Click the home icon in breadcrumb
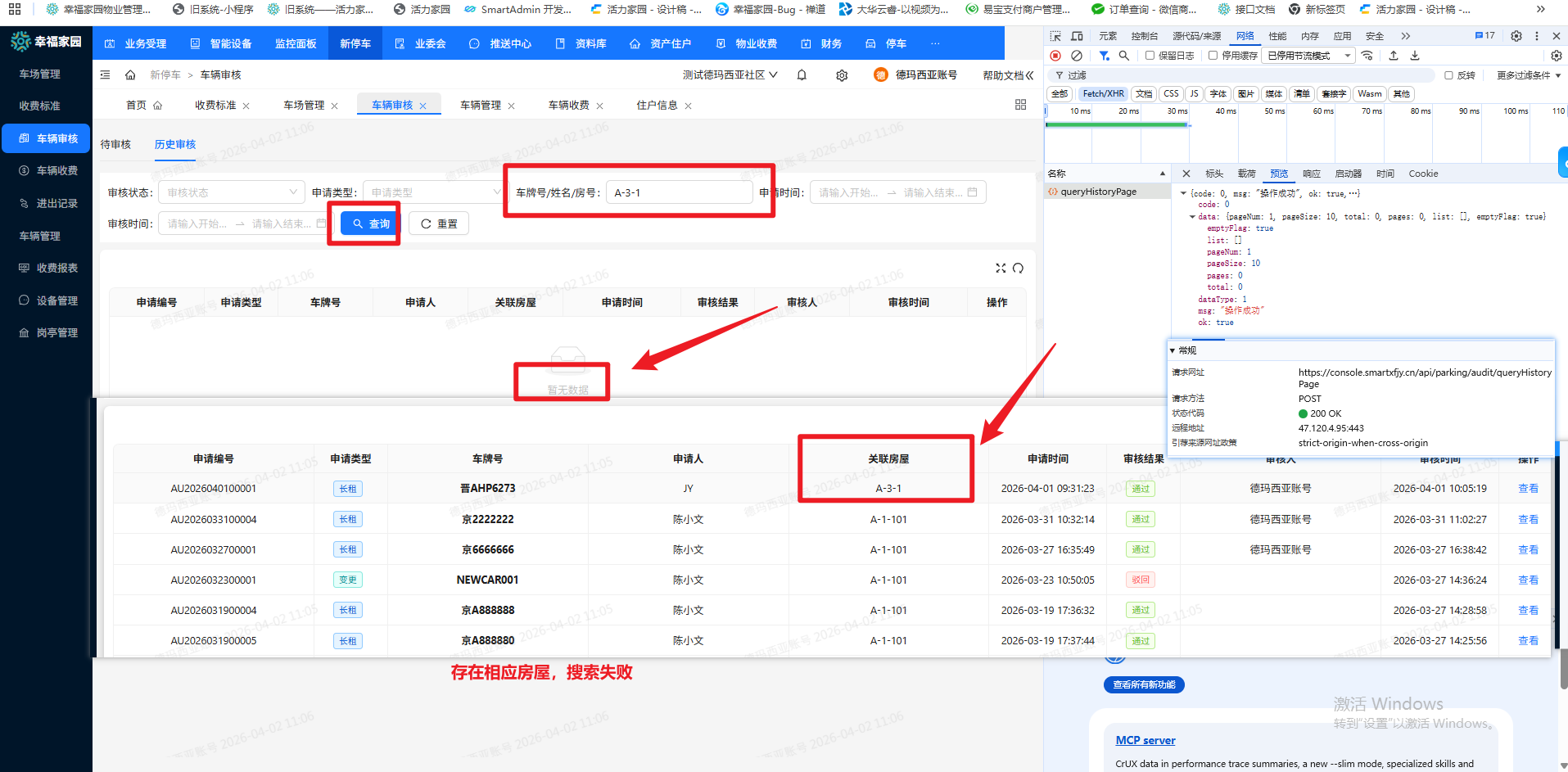Viewport: 1568px width, 772px height. (130, 75)
